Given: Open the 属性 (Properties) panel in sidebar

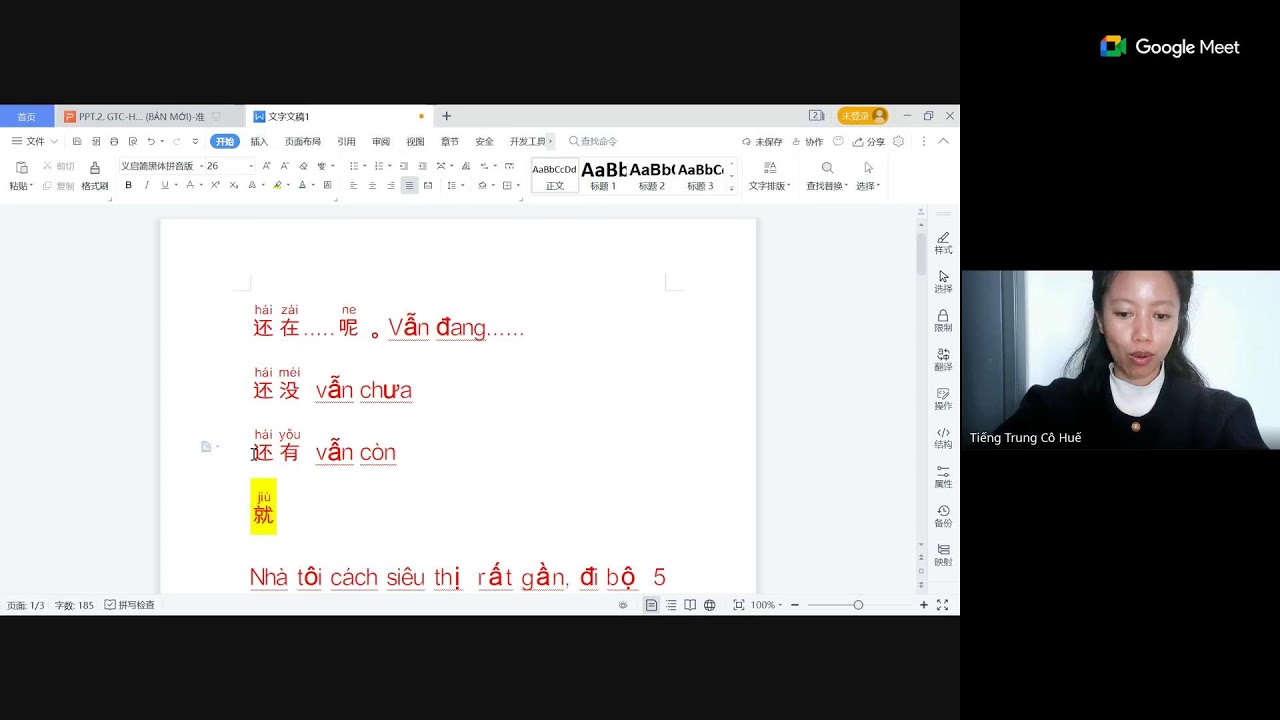Looking at the screenshot, I should click(943, 477).
